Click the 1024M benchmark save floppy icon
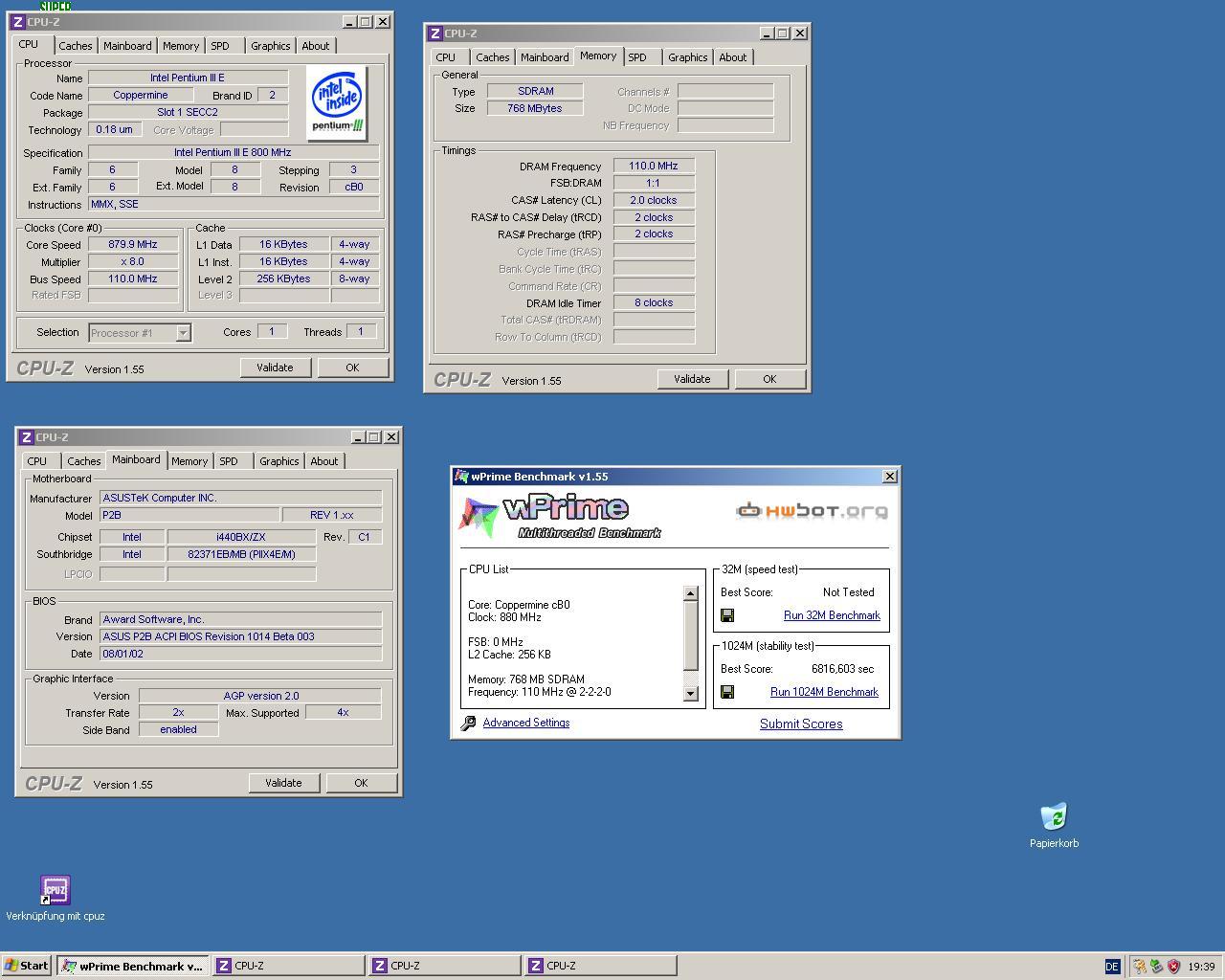This screenshot has height=980, width=1225. (727, 692)
